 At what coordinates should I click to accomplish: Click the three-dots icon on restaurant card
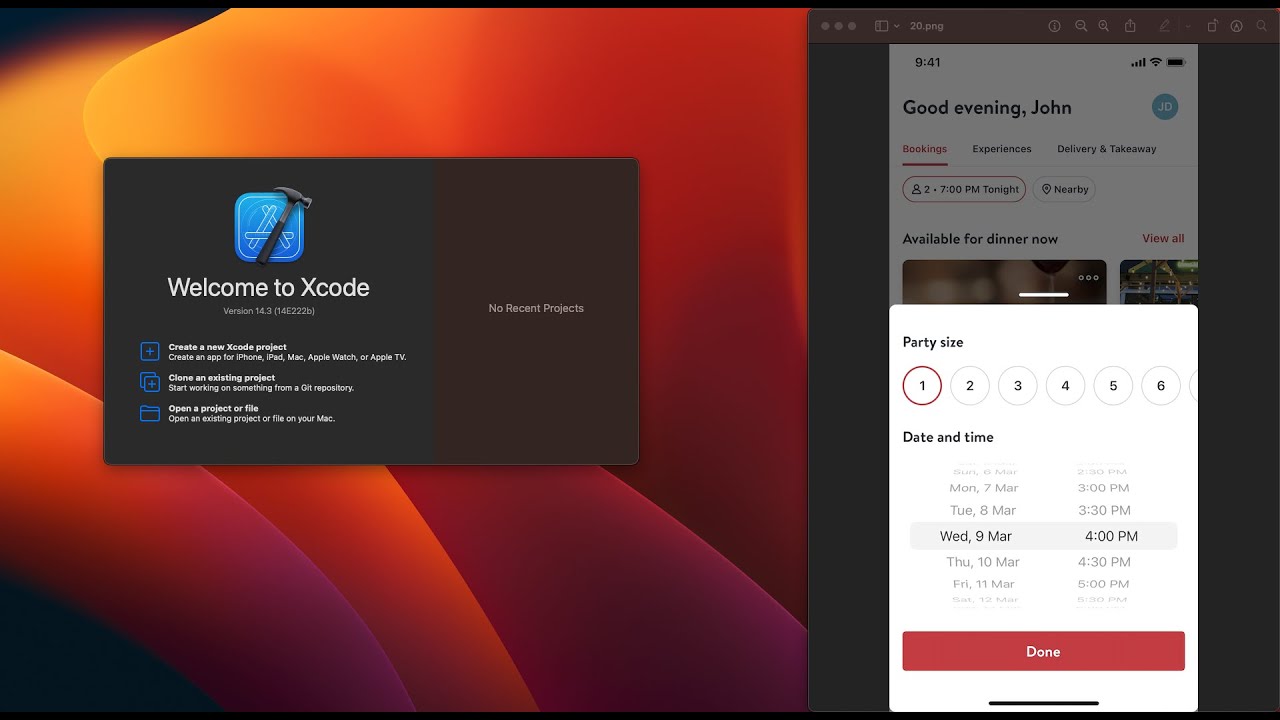click(1088, 278)
